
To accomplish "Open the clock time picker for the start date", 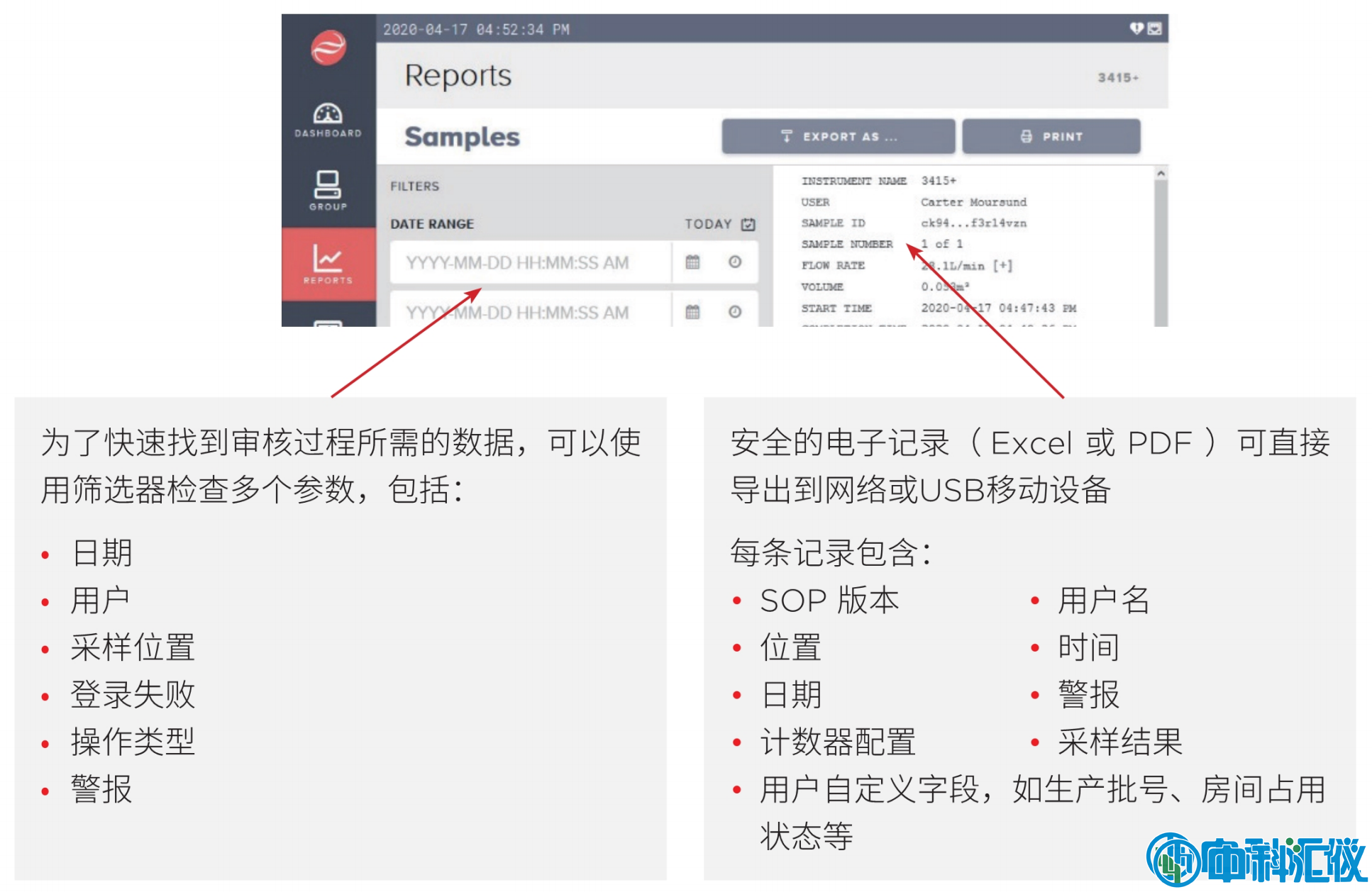I will pos(735,262).
